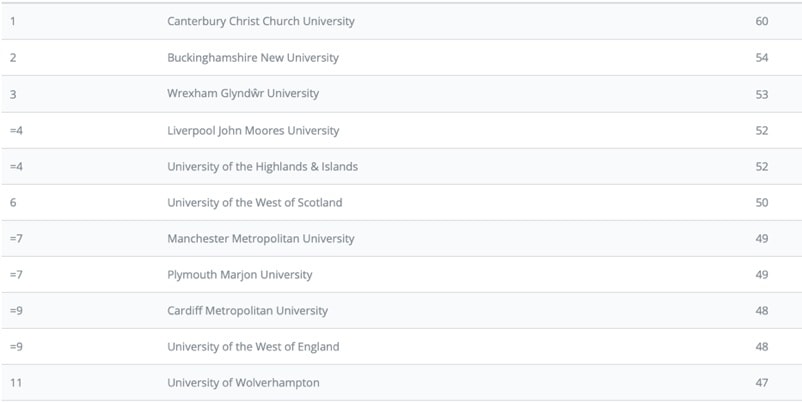Select Wrexham Glyndŵr University row

click(x=243, y=94)
